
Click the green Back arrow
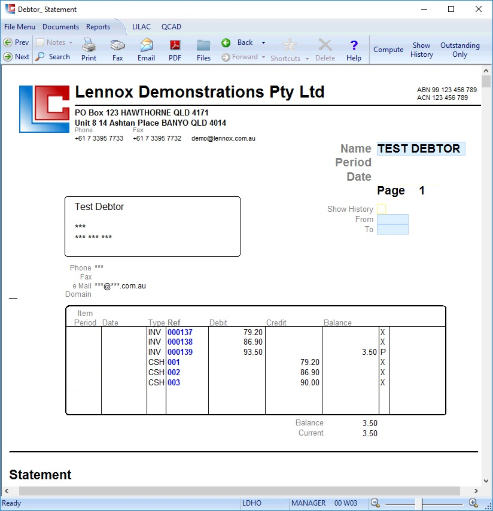click(x=226, y=42)
